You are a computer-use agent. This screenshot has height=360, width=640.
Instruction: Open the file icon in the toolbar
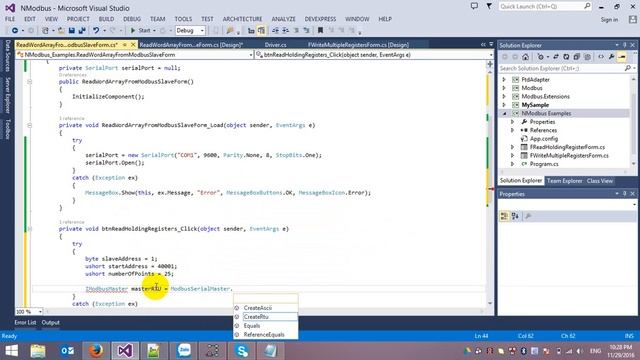tap(61, 31)
